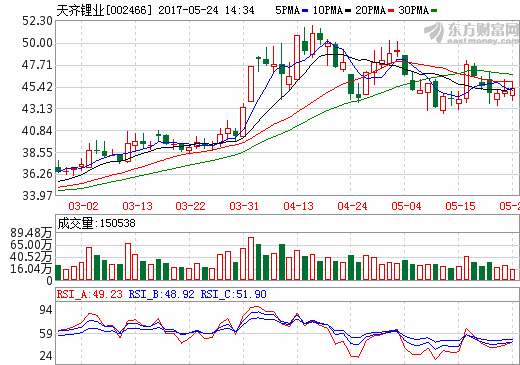
Task: Click date axis label 04-13
Action: point(298,206)
